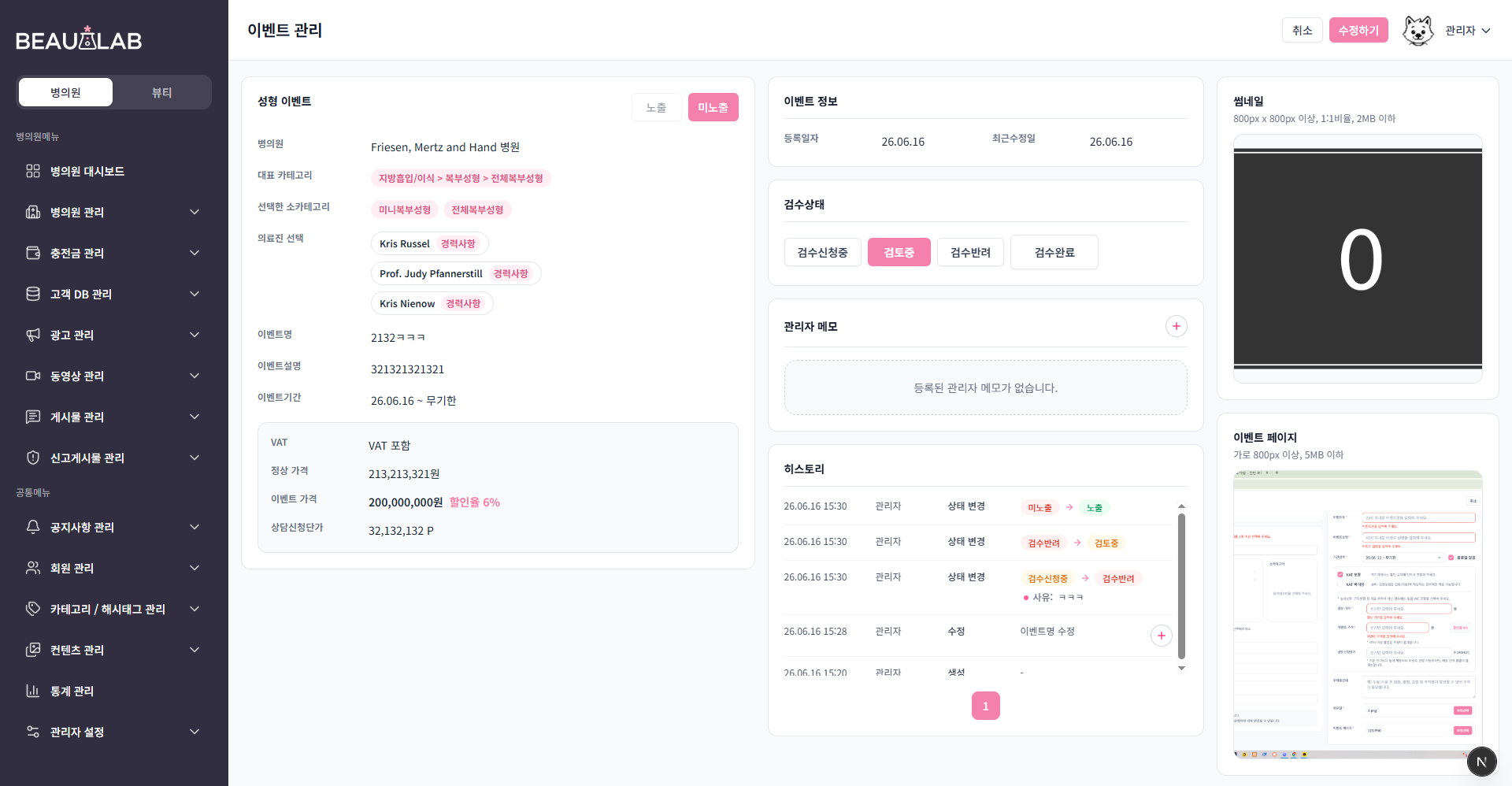
Task: Select 검토중 review status
Action: (x=899, y=252)
